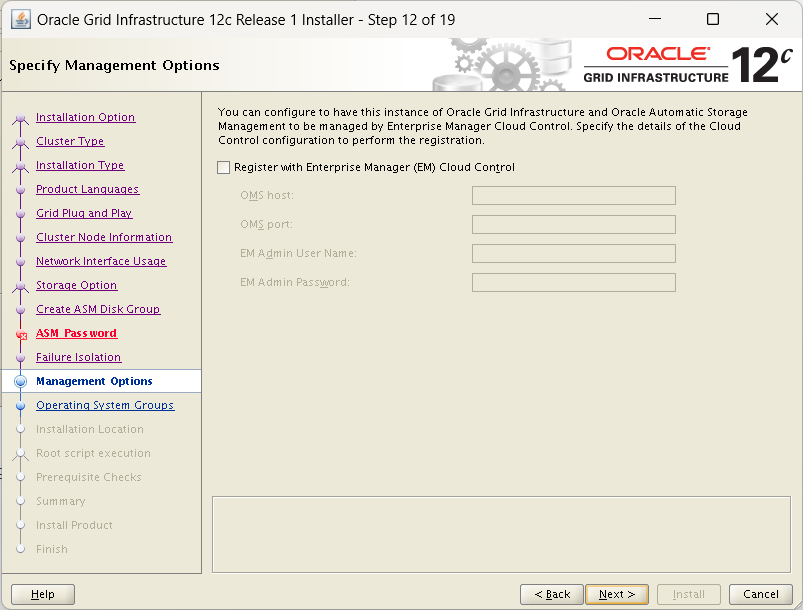The width and height of the screenshot is (803, 610).
Task: Click the red error icon beside ASM Password
Action: [22, 335]
